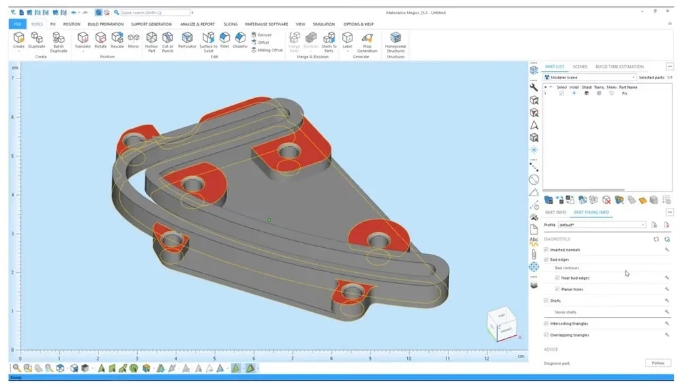This screenshot has height=387, width=679.
Task: Toggle the part Select checkbox in part list
Action: [x=561, y=94]
